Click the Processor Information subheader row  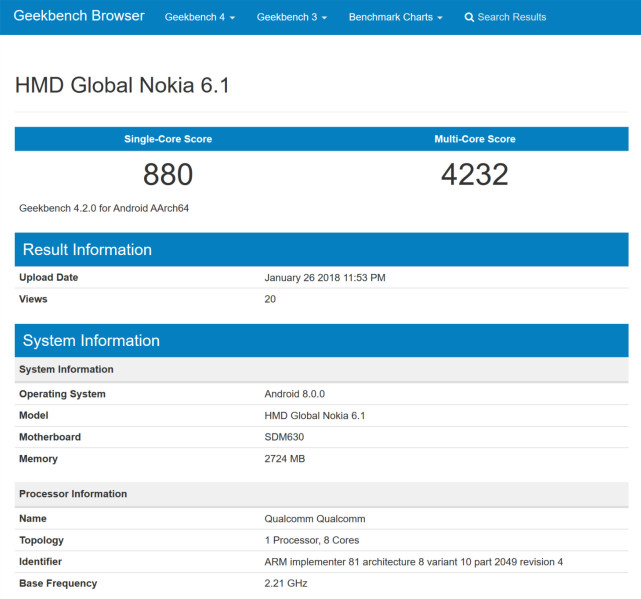73,494
